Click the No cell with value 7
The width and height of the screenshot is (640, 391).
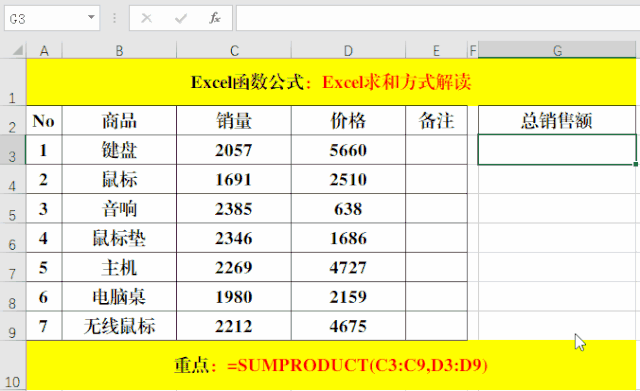pyautogui.click(x=44, y=326)
